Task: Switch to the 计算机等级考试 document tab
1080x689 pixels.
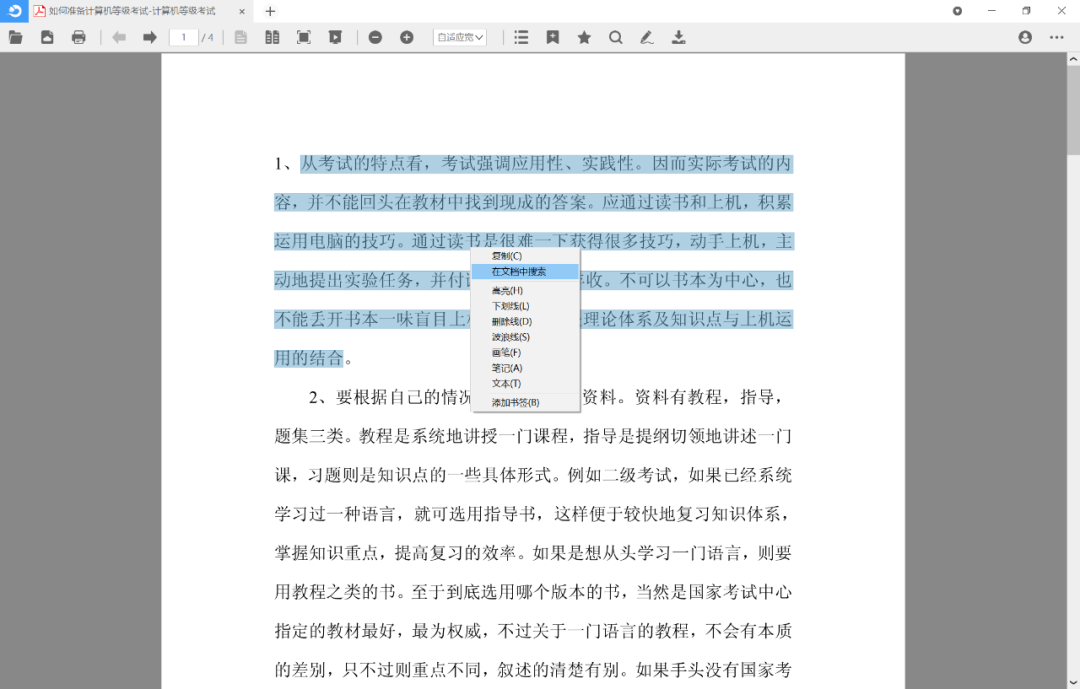Action: click(130, 11)
